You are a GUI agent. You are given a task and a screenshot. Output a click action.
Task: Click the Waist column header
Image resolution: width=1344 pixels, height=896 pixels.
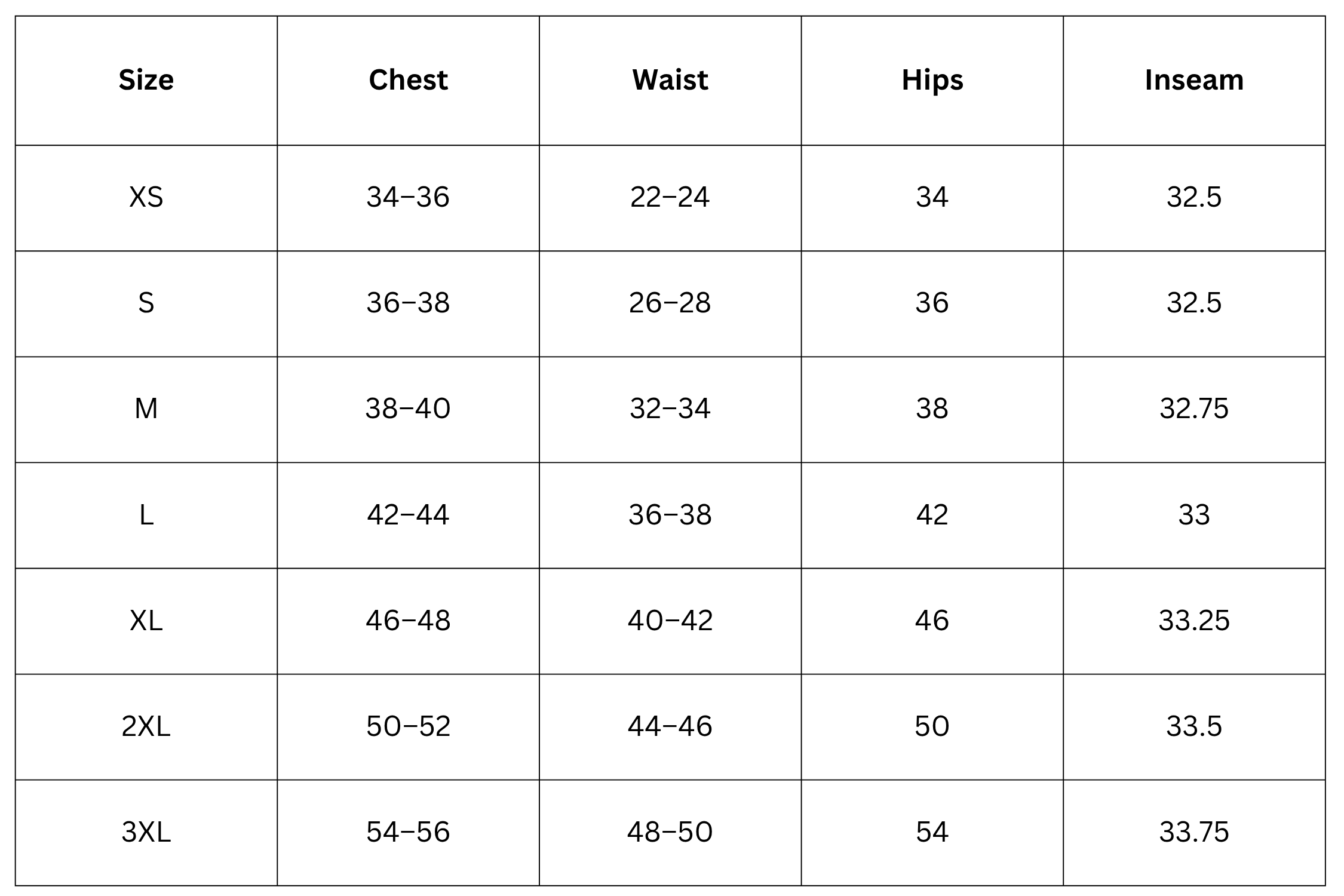(670, 80)
